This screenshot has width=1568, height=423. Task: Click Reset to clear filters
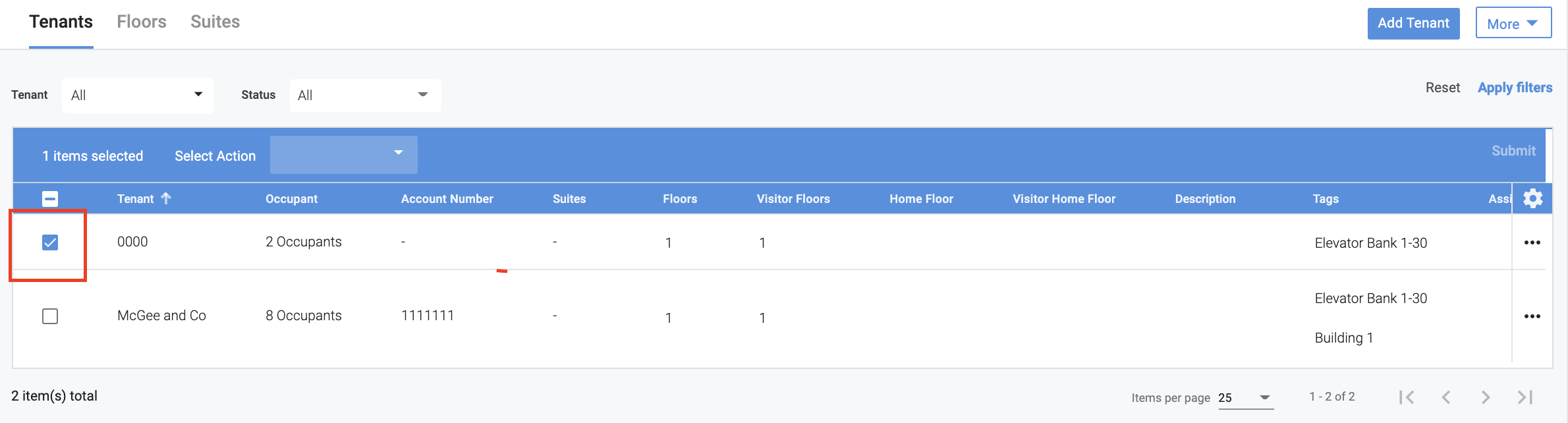click(x=1442, y=88)
